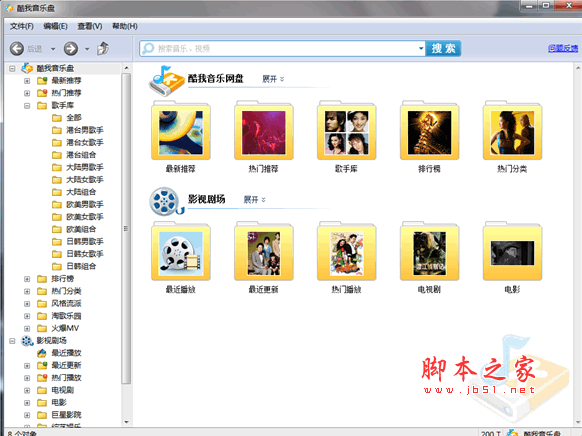The width and height of the screenshot is (582, 436).
Task: Open the 查看(V) menu
Action: pyautogui.click(x=89, y=26)
